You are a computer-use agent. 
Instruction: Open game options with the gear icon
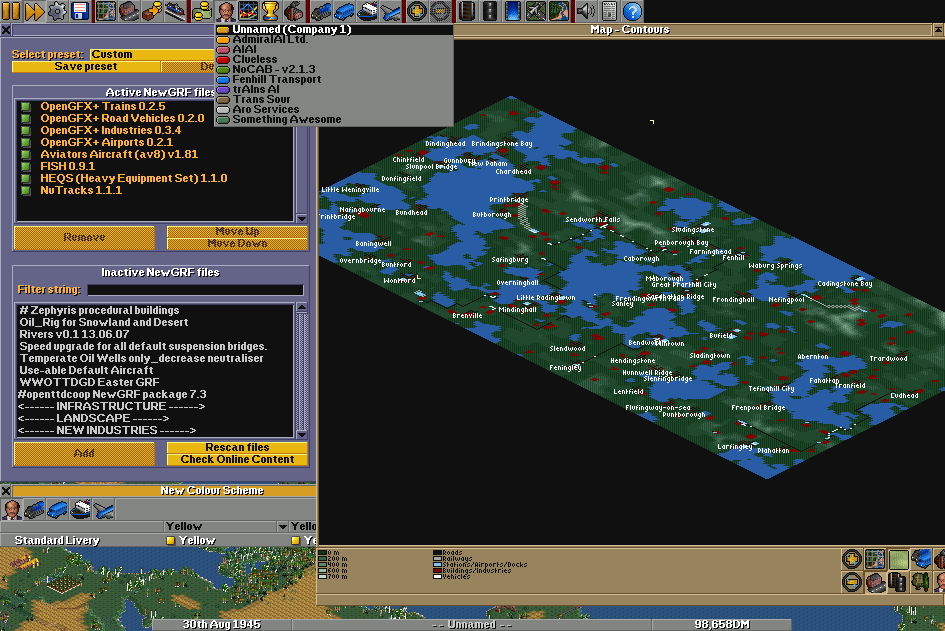tap(57, 11)
